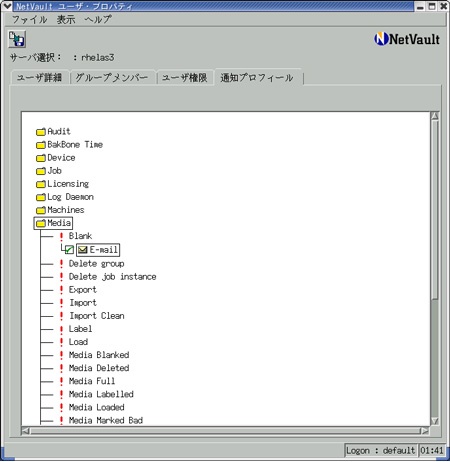Select the Media Full event
This screenshot has height=462, width=450.
coord(92,381)
